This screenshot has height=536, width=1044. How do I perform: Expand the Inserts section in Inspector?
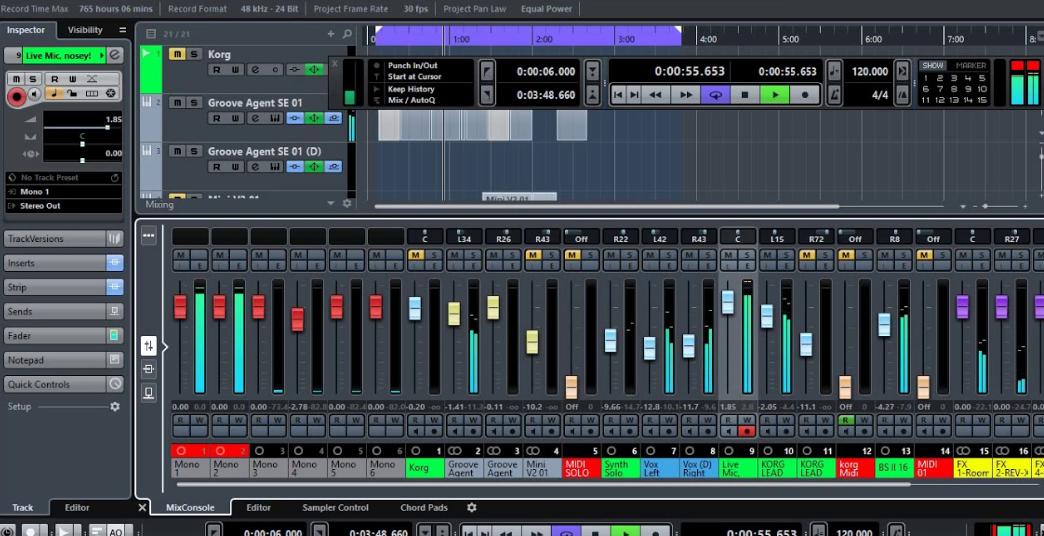55,263
